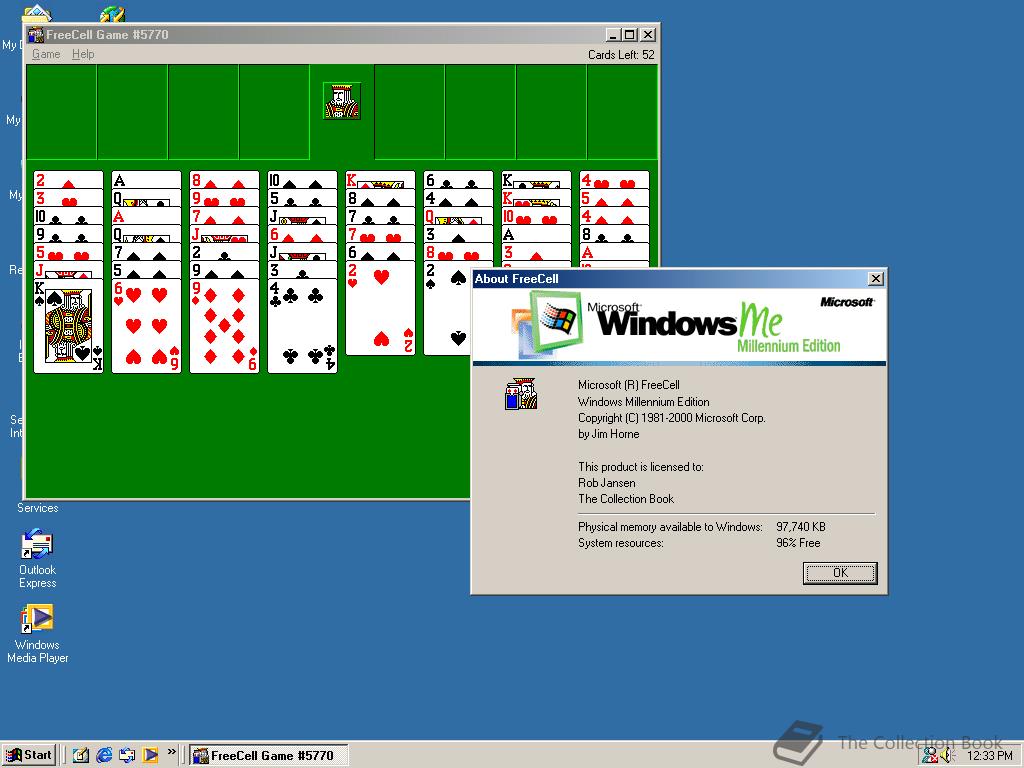Viewport: 1024px width, 768px height.
Task: Click the 12:33 PM taskbar clock
Action: [989, 756]
